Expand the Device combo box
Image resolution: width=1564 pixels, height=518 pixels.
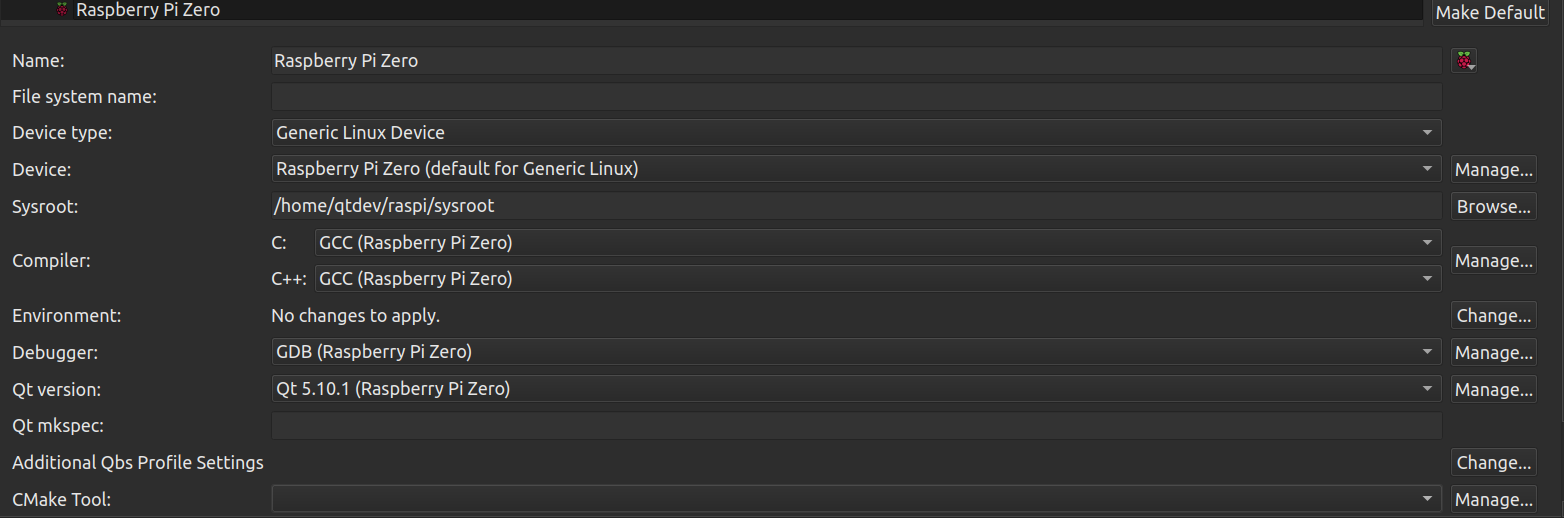857,169
